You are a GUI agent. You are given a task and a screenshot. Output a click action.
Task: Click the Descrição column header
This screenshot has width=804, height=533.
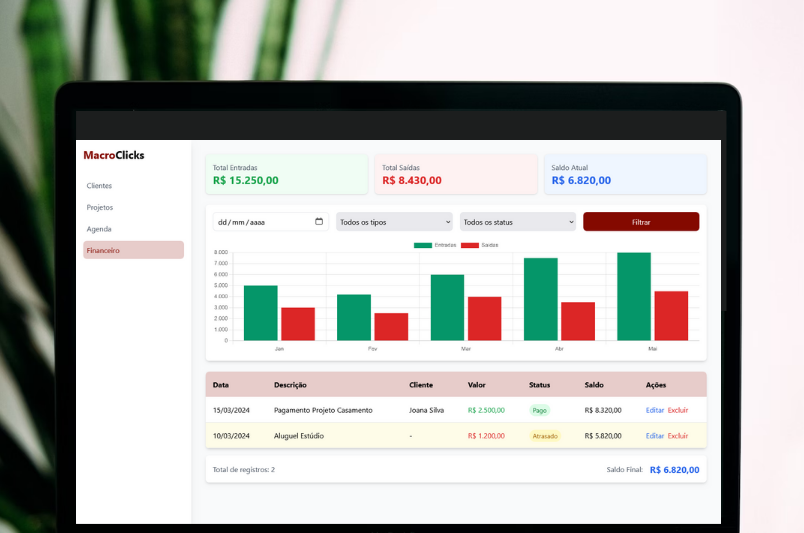[290, 385]
